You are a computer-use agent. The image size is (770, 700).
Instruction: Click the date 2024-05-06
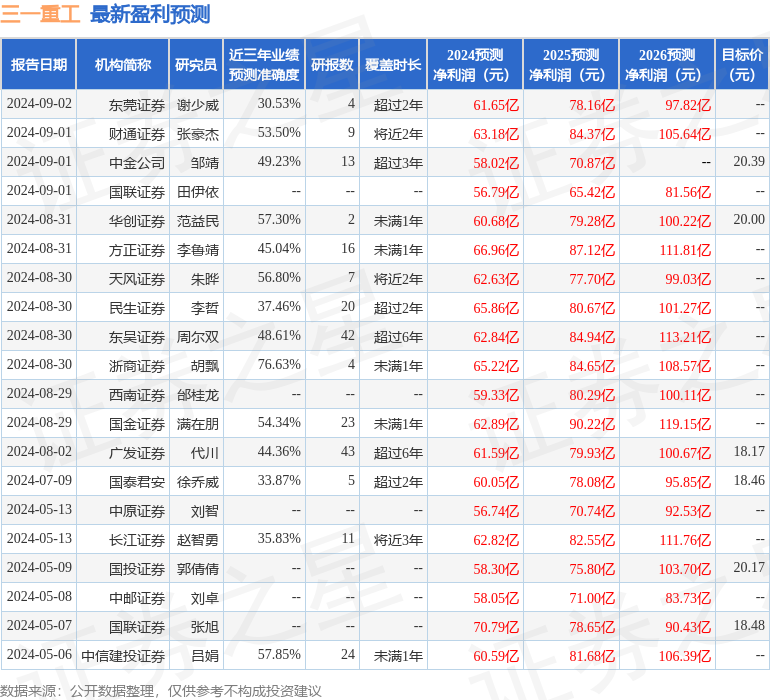point(39,654)
